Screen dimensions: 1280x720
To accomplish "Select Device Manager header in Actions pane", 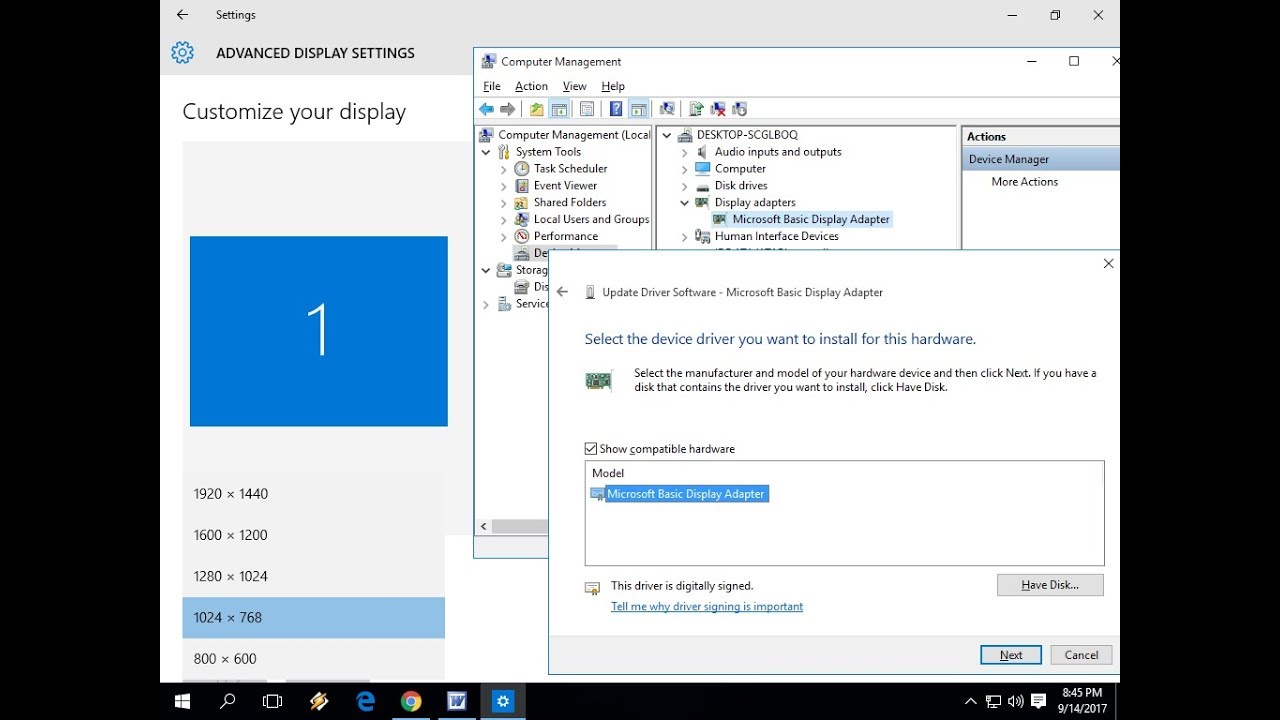I will click(1041, 159).
